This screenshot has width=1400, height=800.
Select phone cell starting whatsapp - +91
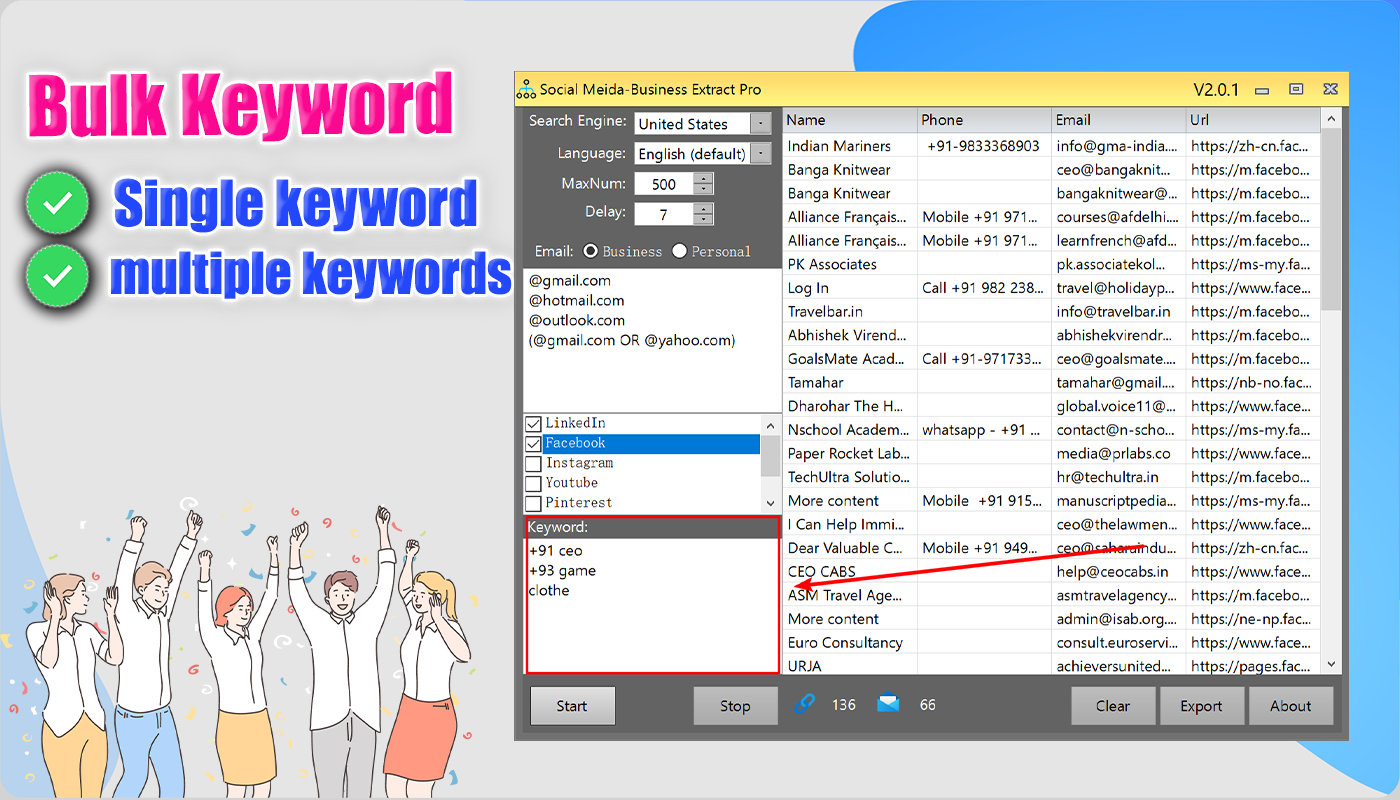click(984, 430)
